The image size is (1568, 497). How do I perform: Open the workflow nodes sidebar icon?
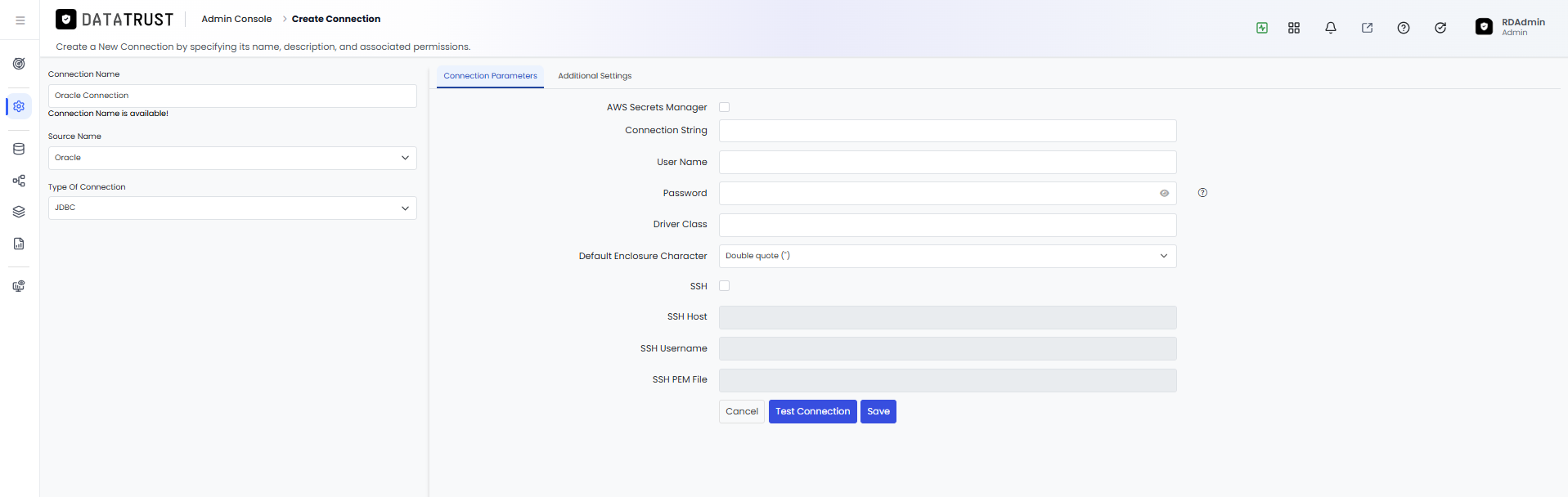click(19, 181)
